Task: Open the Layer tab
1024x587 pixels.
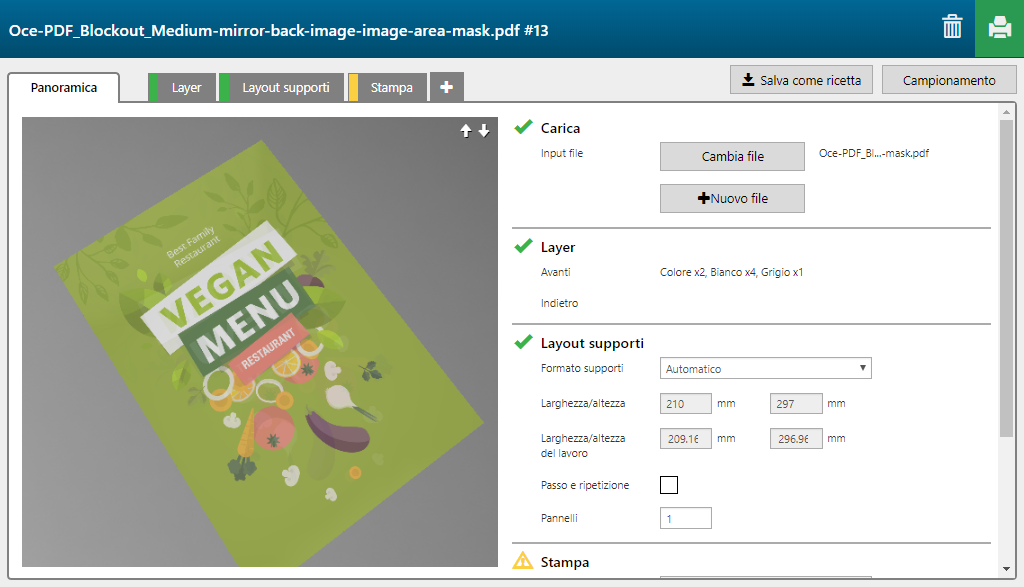Action: [182, 87]
